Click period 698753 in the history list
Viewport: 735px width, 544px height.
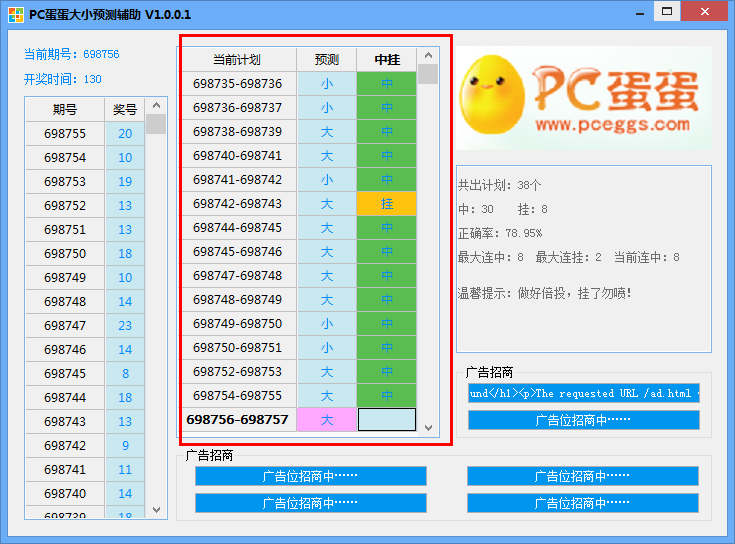[65, 181]
